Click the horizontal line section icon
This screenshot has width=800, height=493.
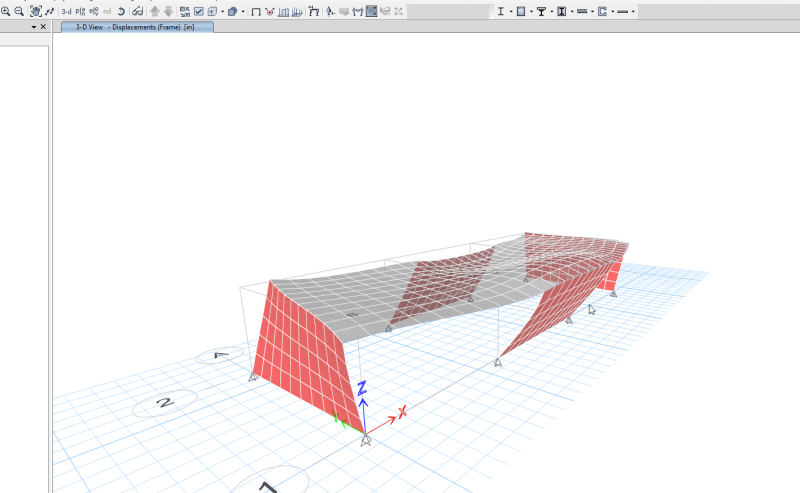[623, 11]
